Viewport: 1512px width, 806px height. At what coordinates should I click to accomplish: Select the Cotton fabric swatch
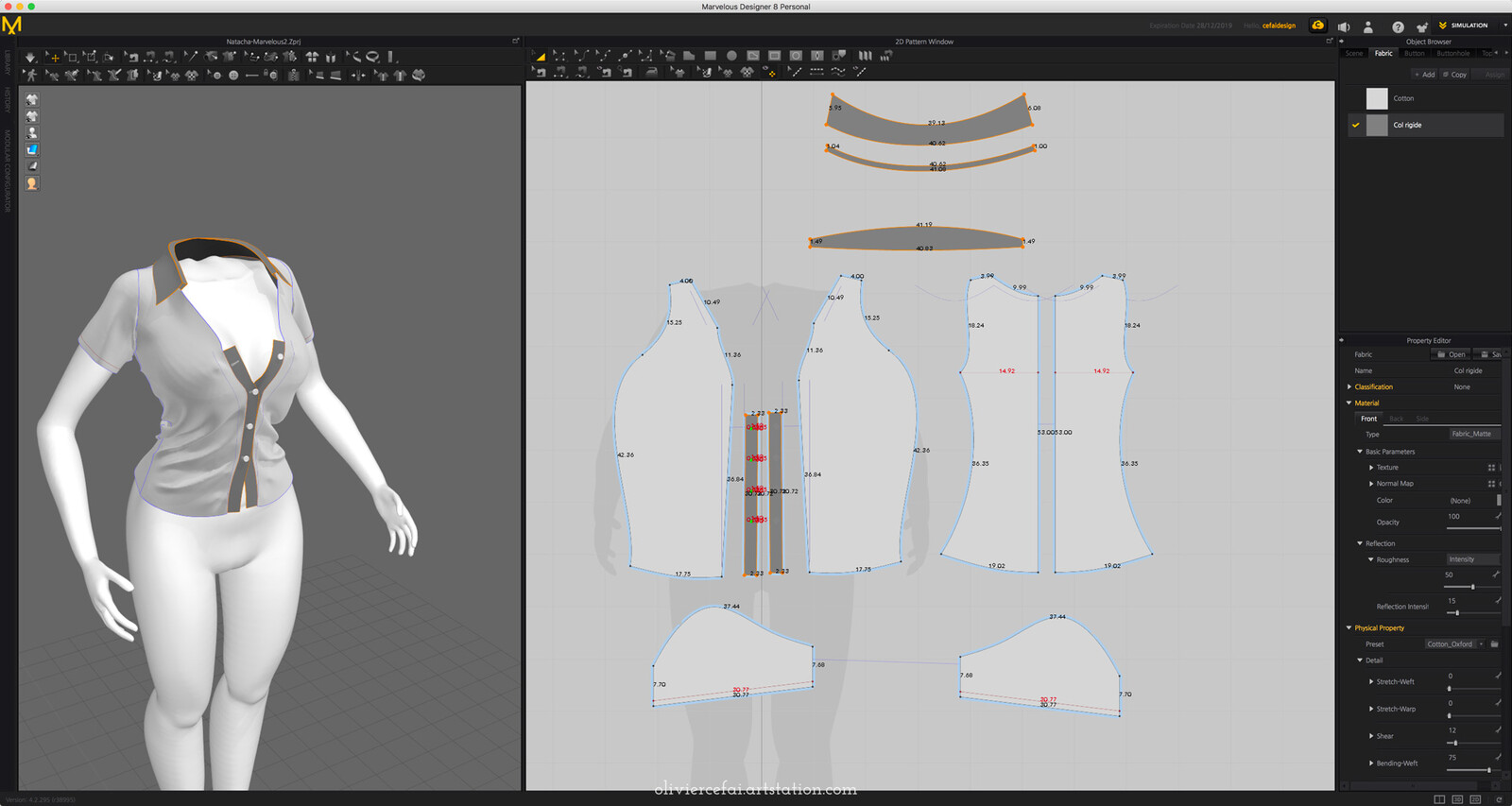1377,98
